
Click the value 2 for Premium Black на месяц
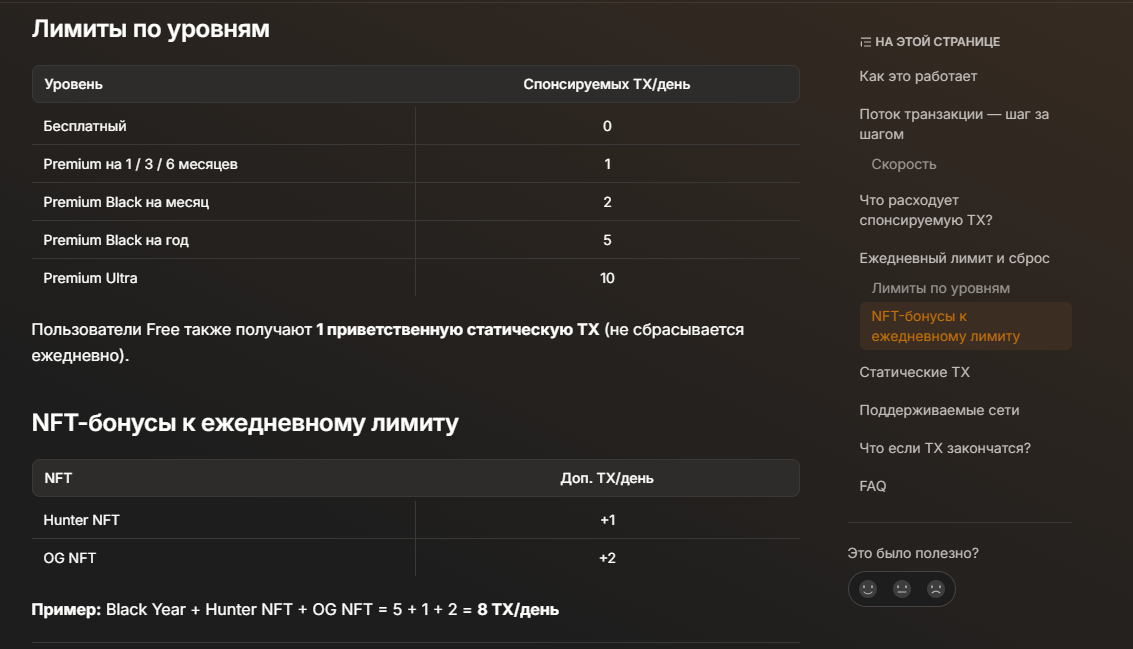point(607,202)
